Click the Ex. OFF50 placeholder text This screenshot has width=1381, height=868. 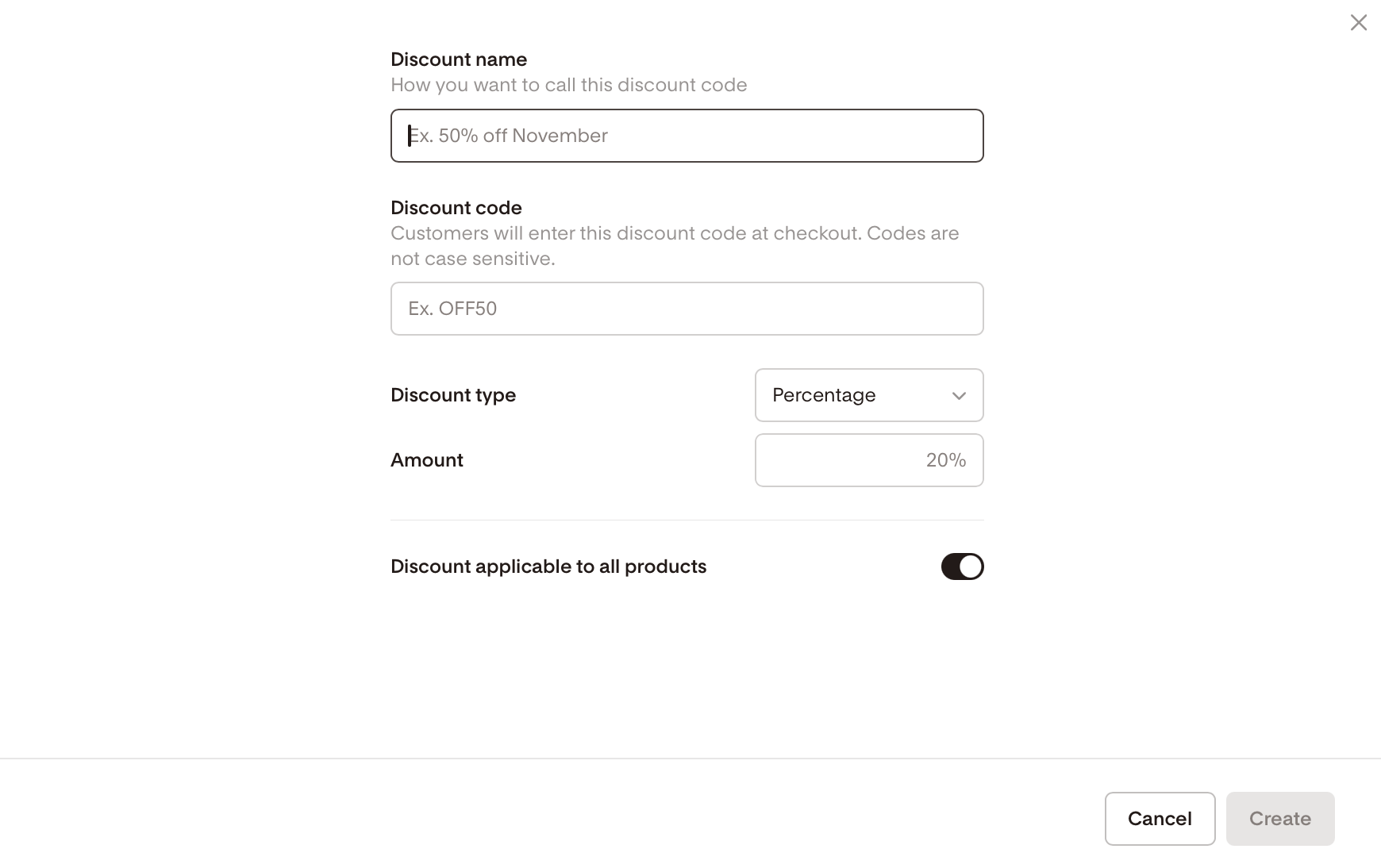(x=452, y=309)
